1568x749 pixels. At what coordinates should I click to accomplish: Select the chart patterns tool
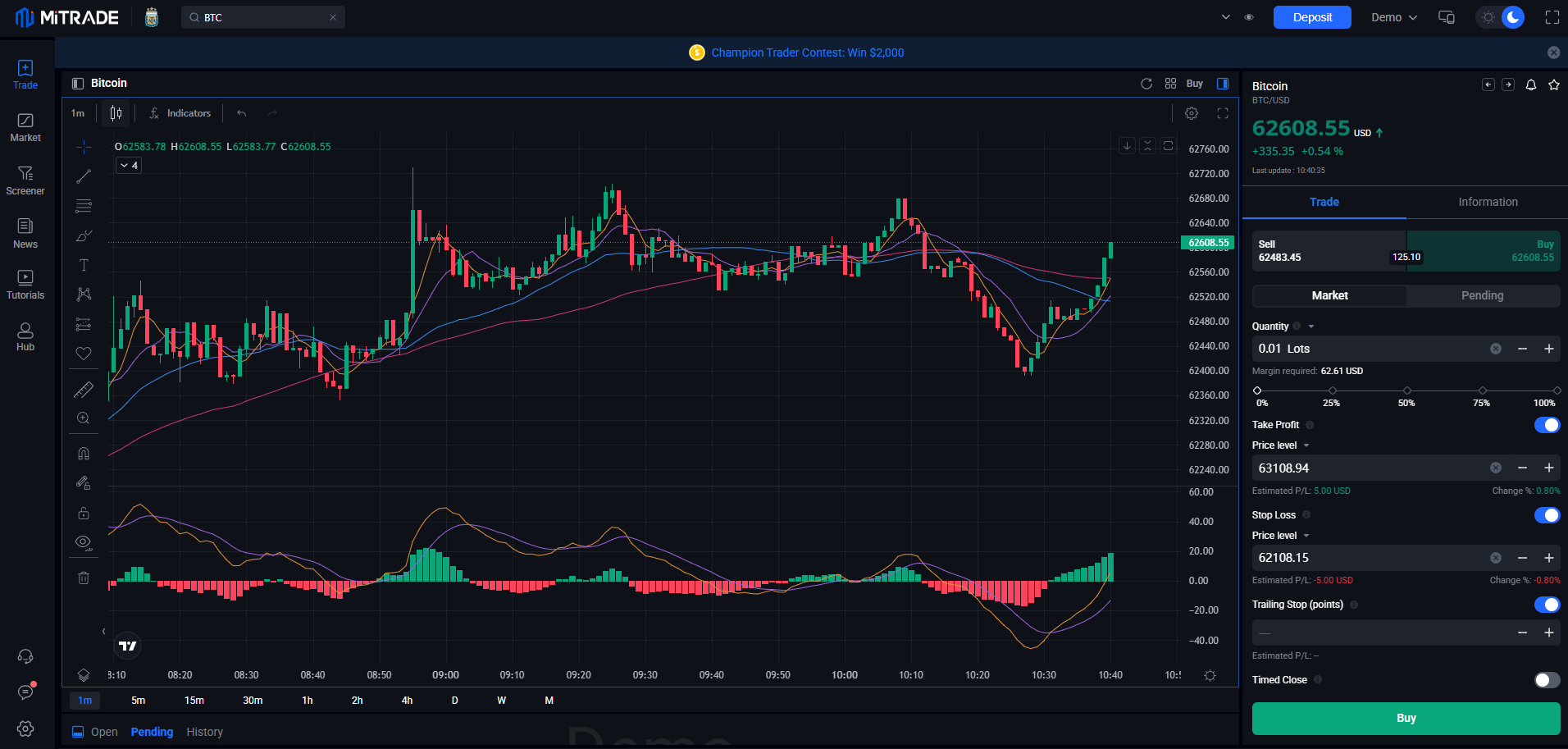coord(84,295)
